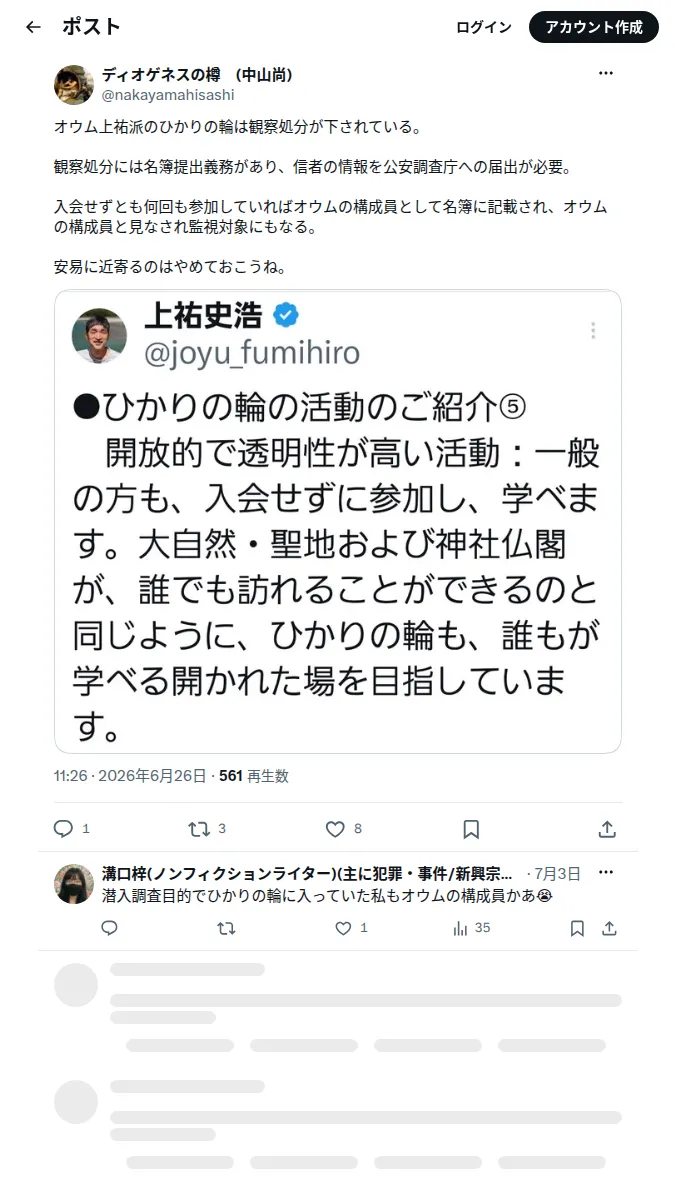
Task: Open the main post's three-dot more menu
Action: 605,73
